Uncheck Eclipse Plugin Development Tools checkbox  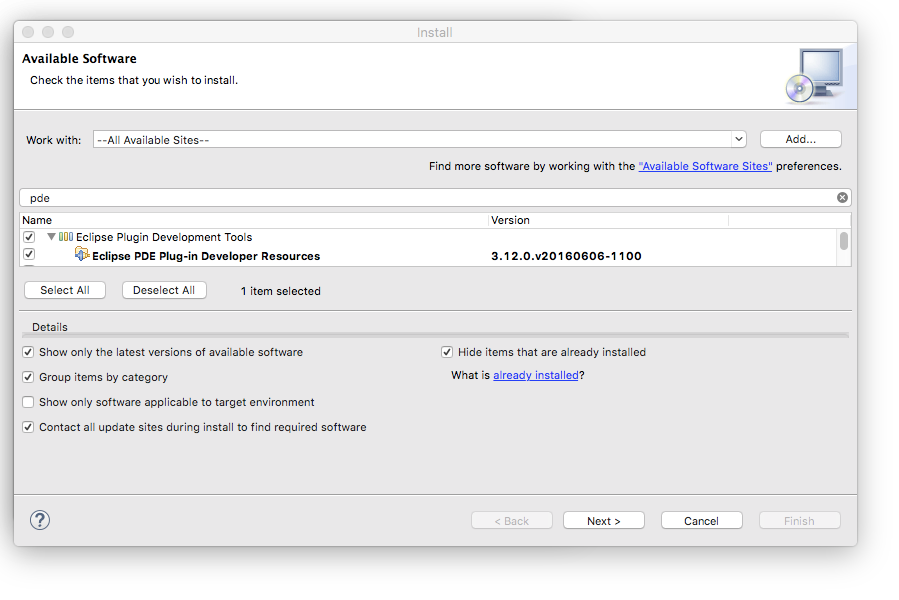[29, 236]
